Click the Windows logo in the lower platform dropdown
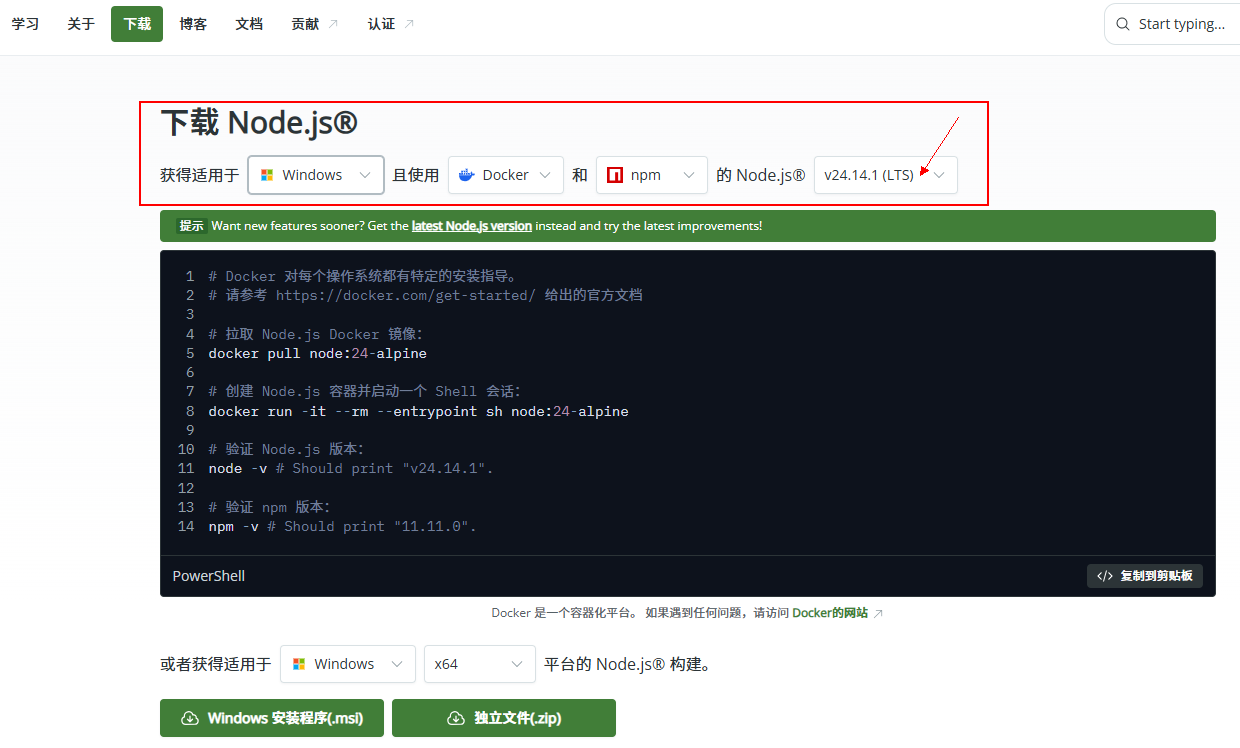The image size is (1240, 748). (x=299, y=664)
